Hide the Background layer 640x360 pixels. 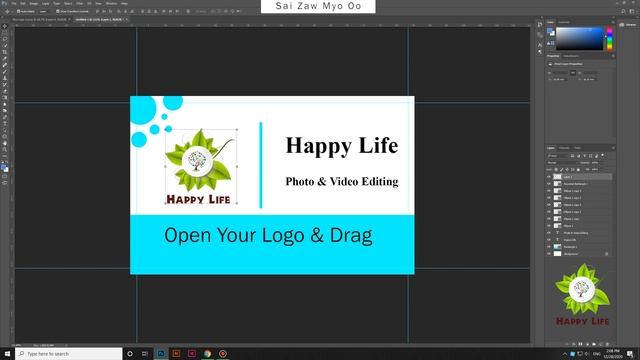[x=549, y=253]
